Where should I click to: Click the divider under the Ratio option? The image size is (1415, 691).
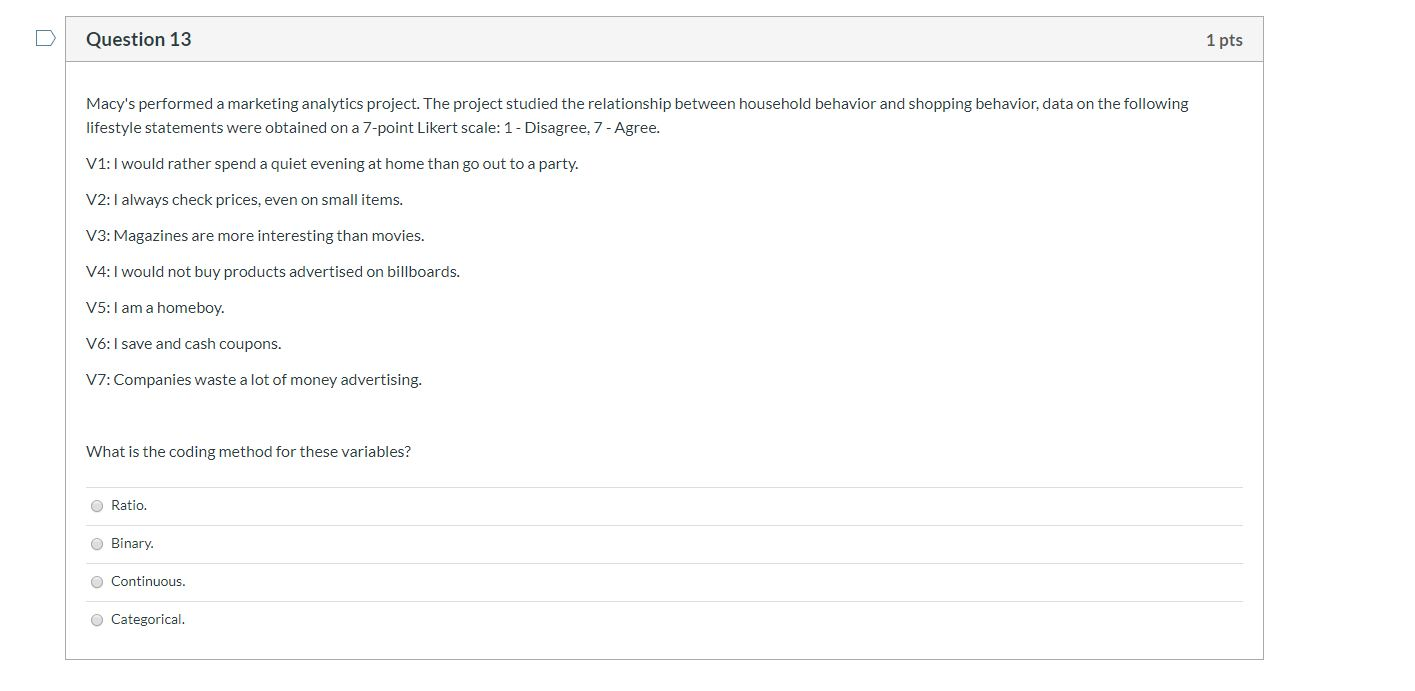click(663, 524)
